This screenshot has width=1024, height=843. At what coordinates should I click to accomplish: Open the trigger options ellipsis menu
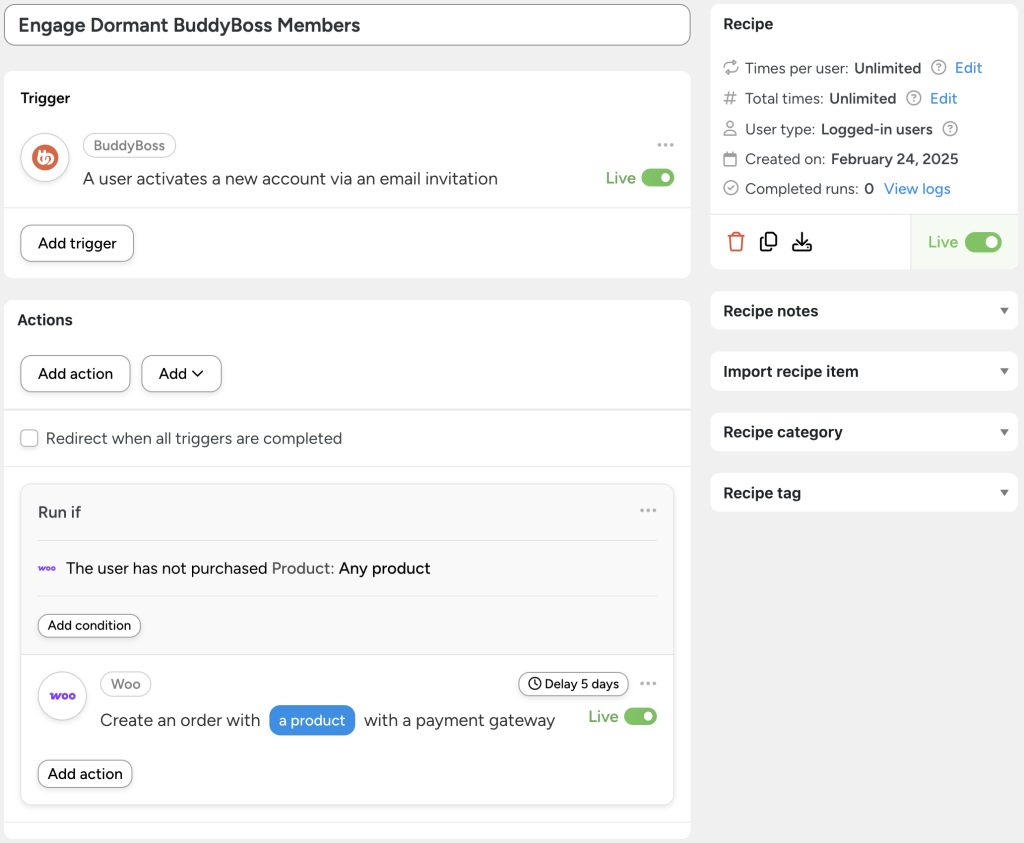point(665,144)
